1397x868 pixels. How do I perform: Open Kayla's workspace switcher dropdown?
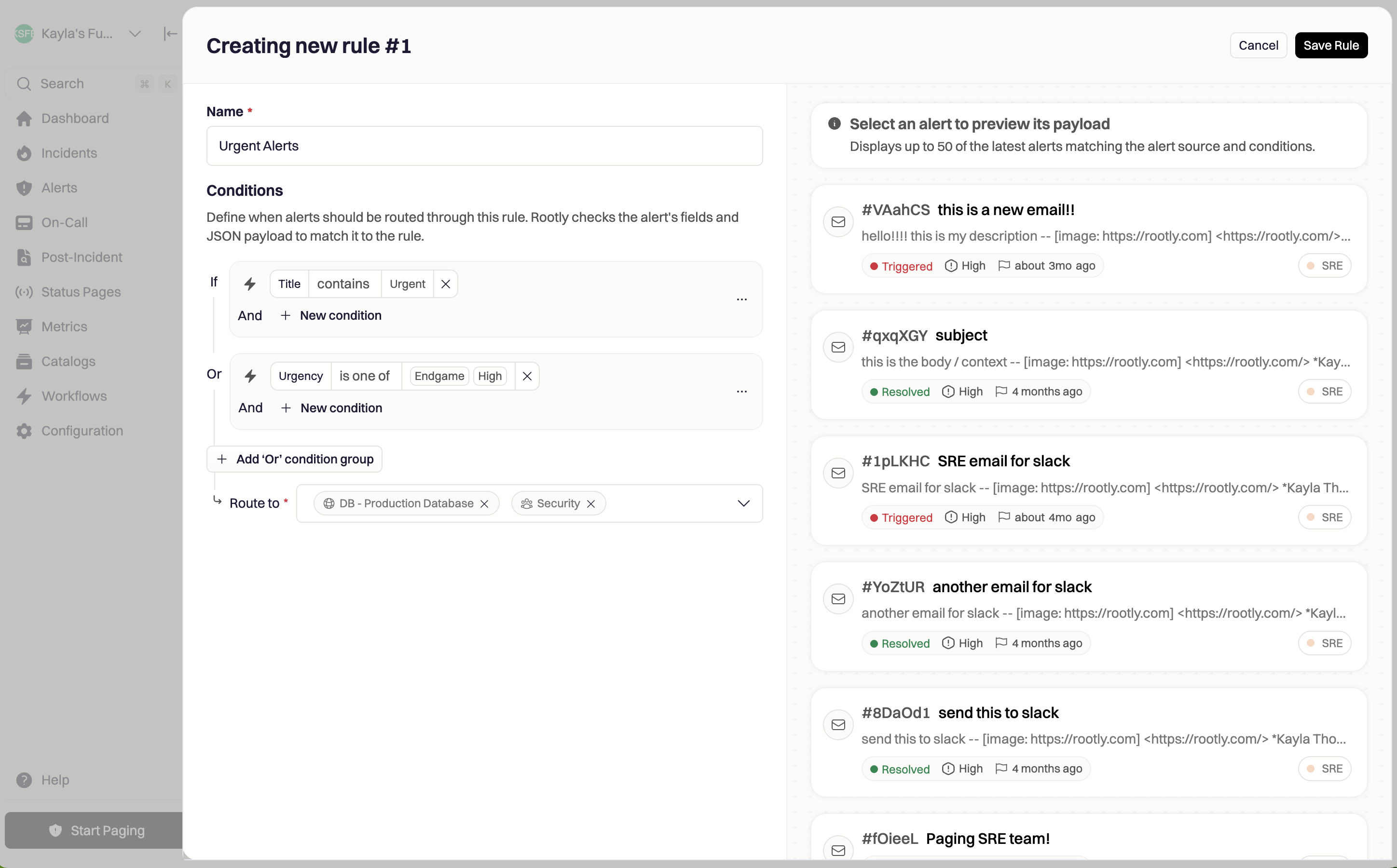pyautogui.click(x=135, y=34)
